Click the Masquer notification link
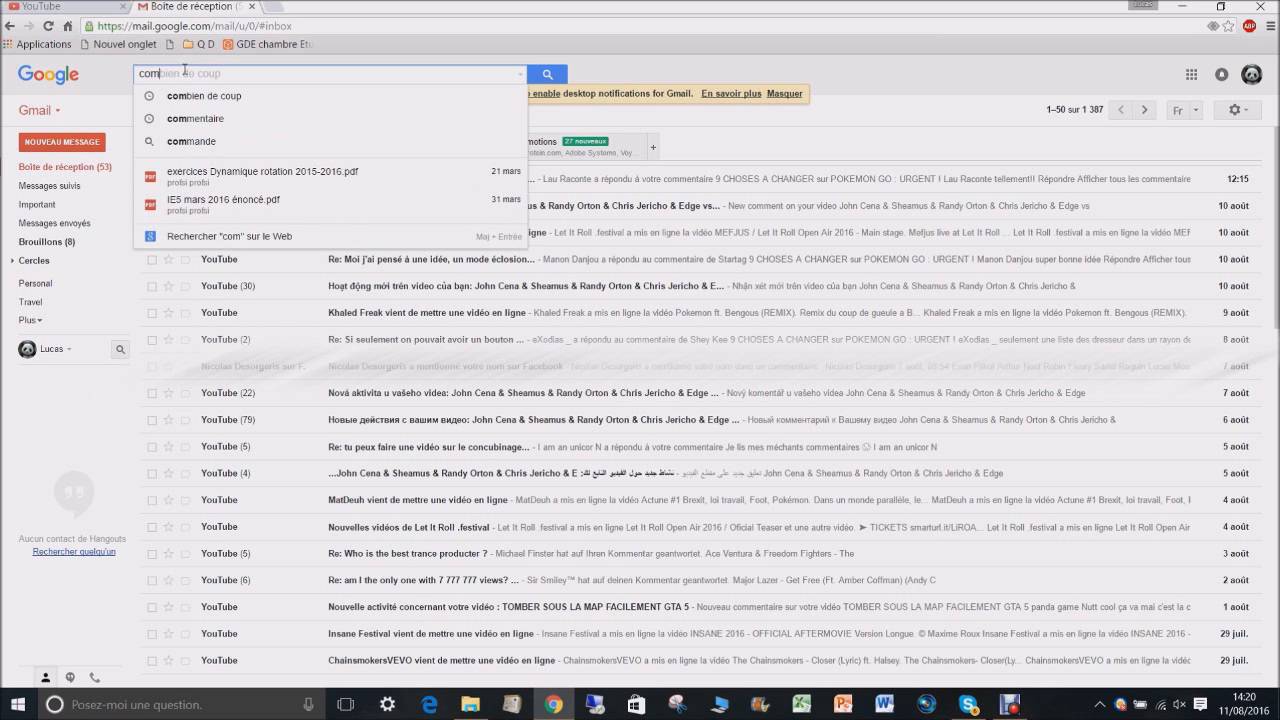Screen dimensions: 1280x720 click(x=784, y=94)
